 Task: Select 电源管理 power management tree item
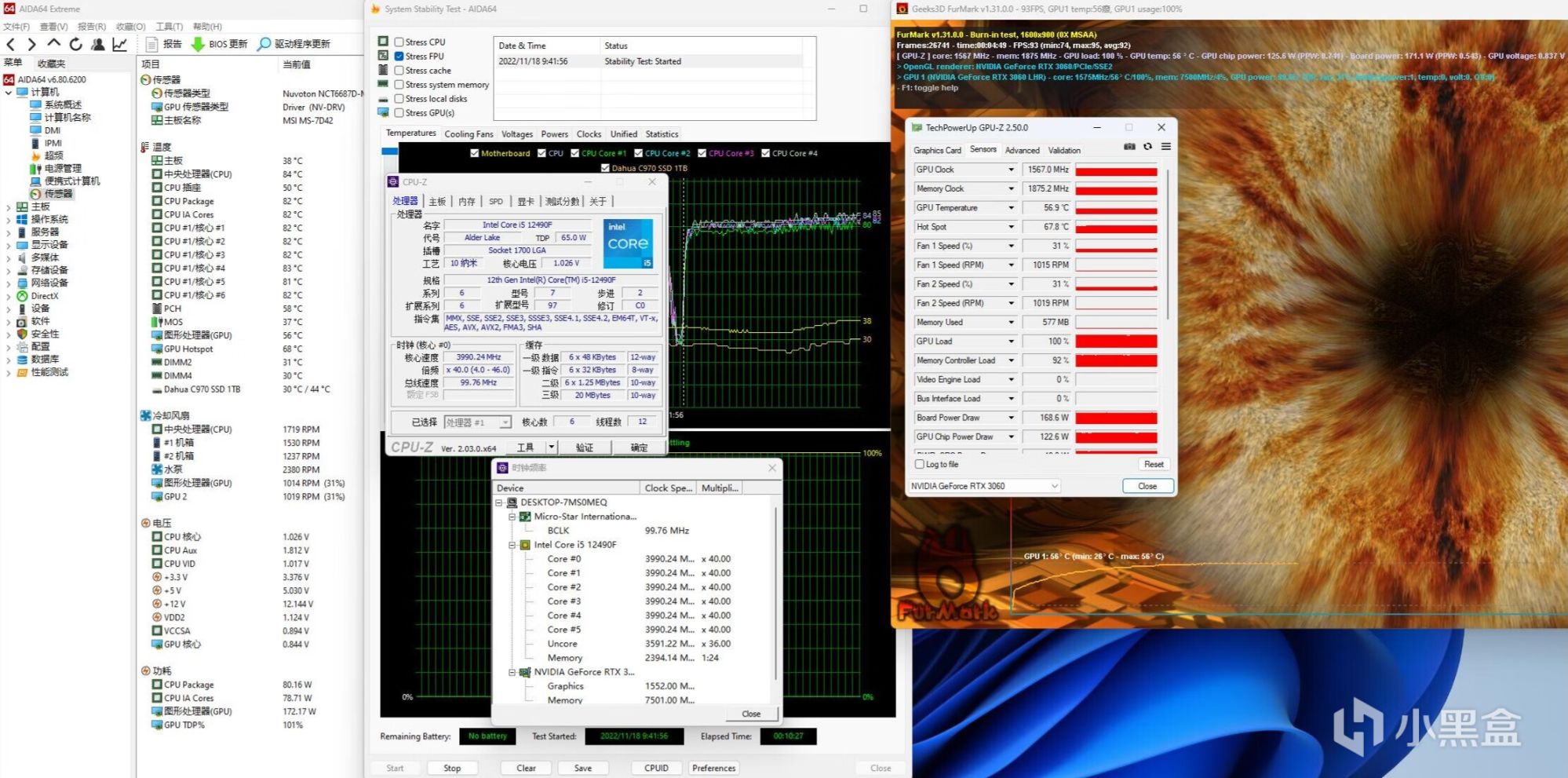point(63,168)
